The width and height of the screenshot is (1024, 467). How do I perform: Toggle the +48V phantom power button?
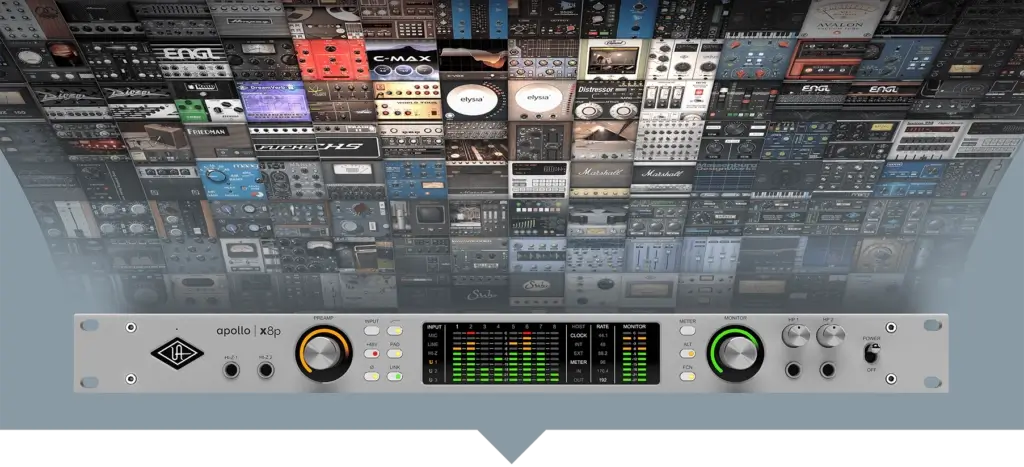click(x=372, y=353)
